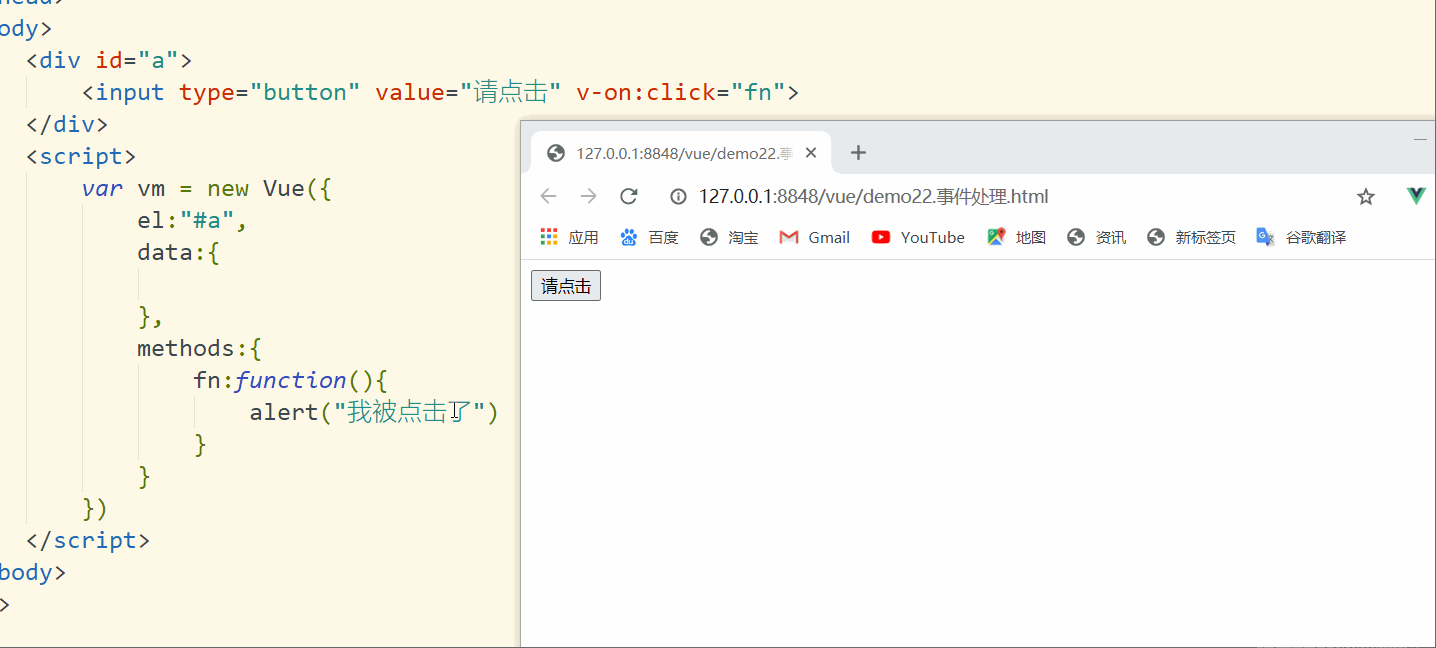Reload the page in Chrome
1436x648 pixels.
coord(629,196)
